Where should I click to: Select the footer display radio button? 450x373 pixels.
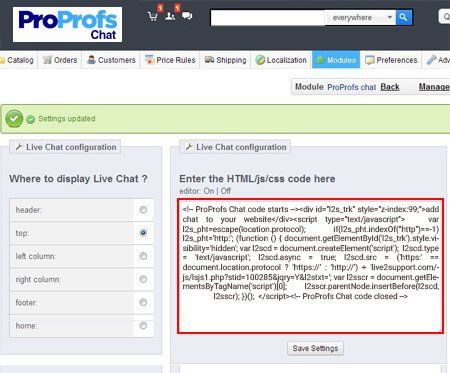click(x=143, y=302)
